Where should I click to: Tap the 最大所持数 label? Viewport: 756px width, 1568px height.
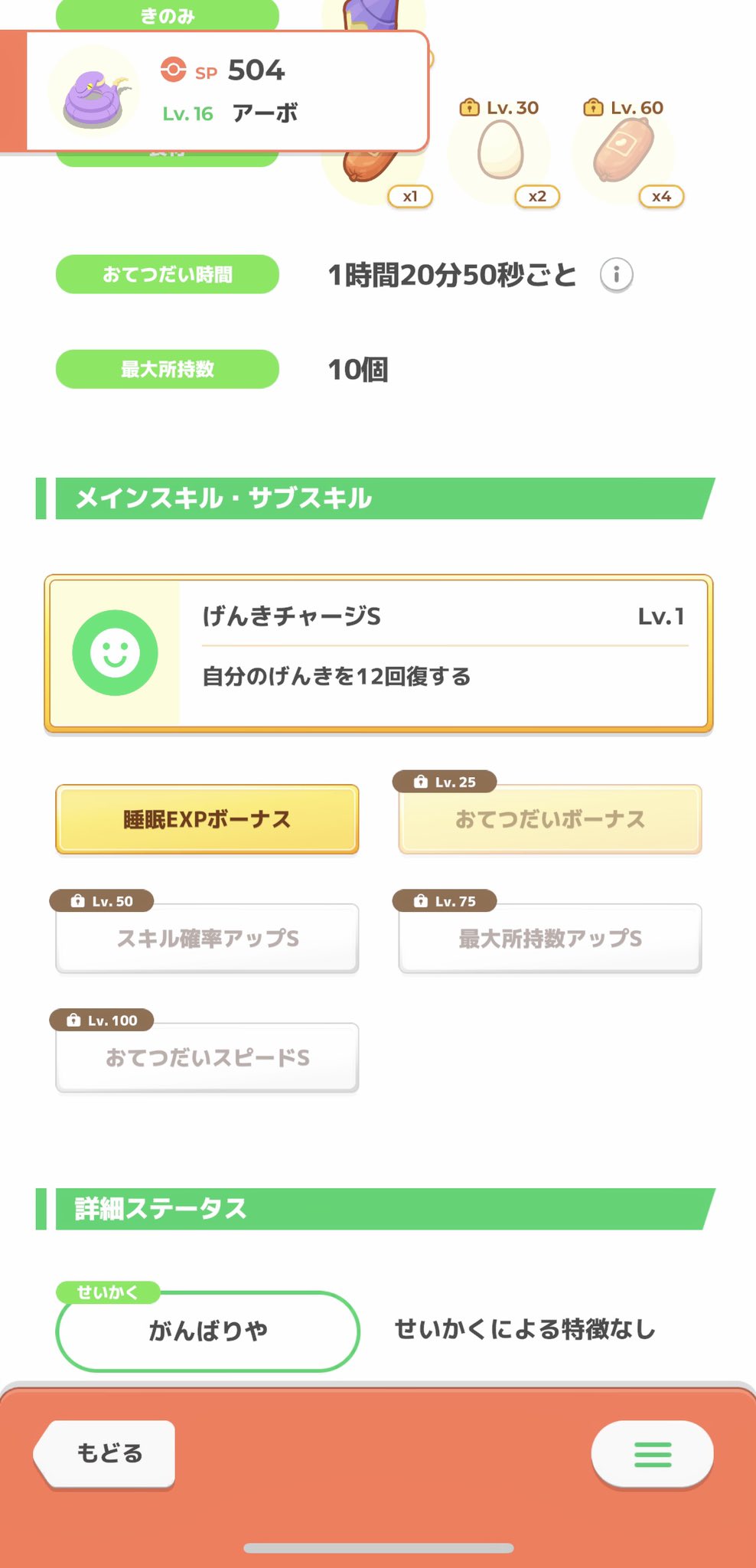167,369
